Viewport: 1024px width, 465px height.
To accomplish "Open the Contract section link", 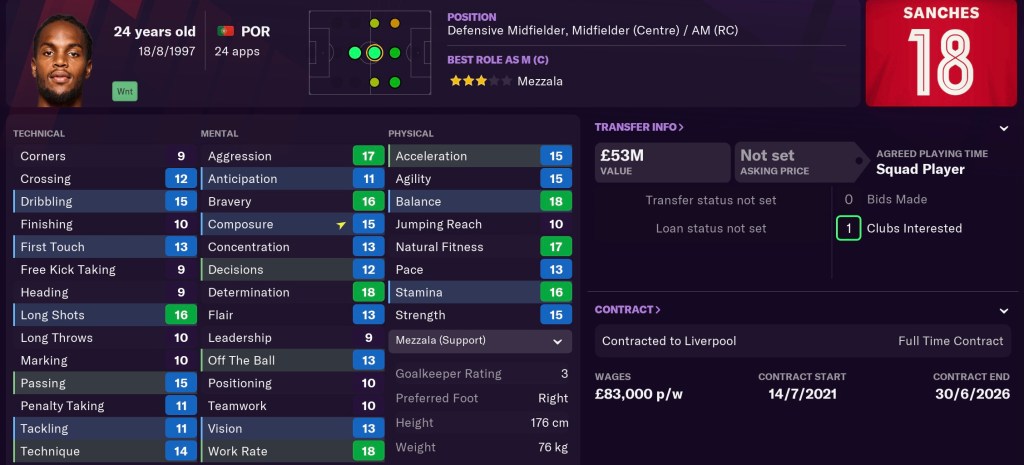I will click(x=627, y=310).
